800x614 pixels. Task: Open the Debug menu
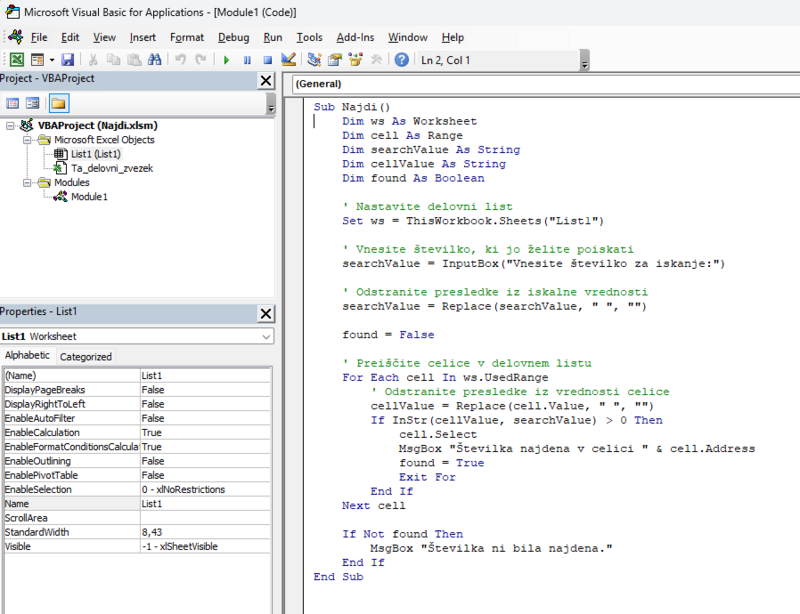coord(233,37)
